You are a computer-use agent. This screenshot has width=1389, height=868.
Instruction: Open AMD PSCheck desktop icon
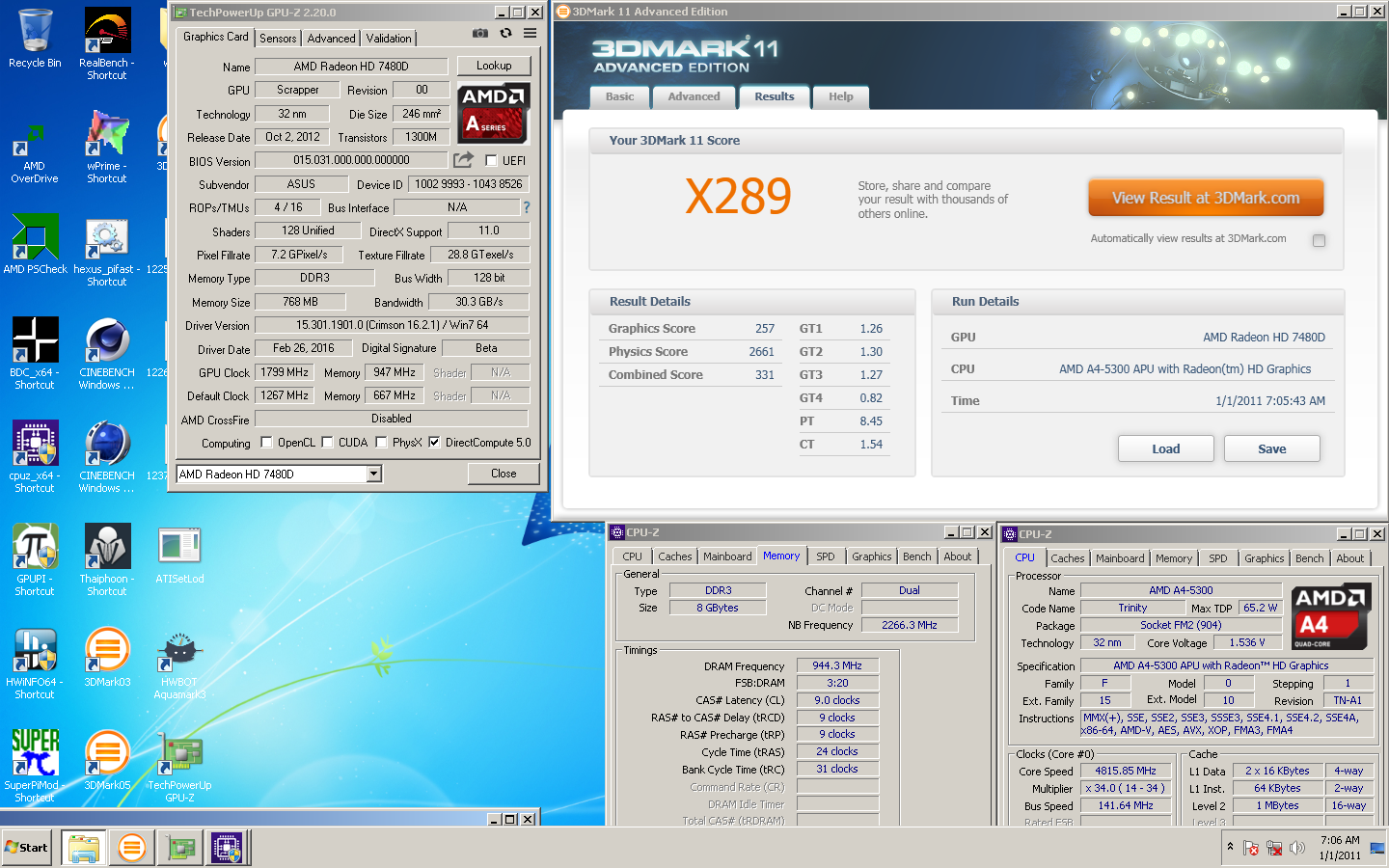pyautogui.click(x=35, y=244)
